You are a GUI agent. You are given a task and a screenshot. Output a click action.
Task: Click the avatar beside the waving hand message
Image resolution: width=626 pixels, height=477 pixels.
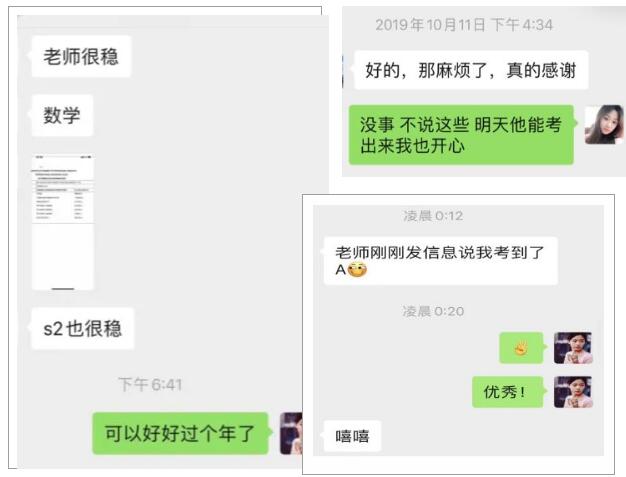tap(573, 348)
